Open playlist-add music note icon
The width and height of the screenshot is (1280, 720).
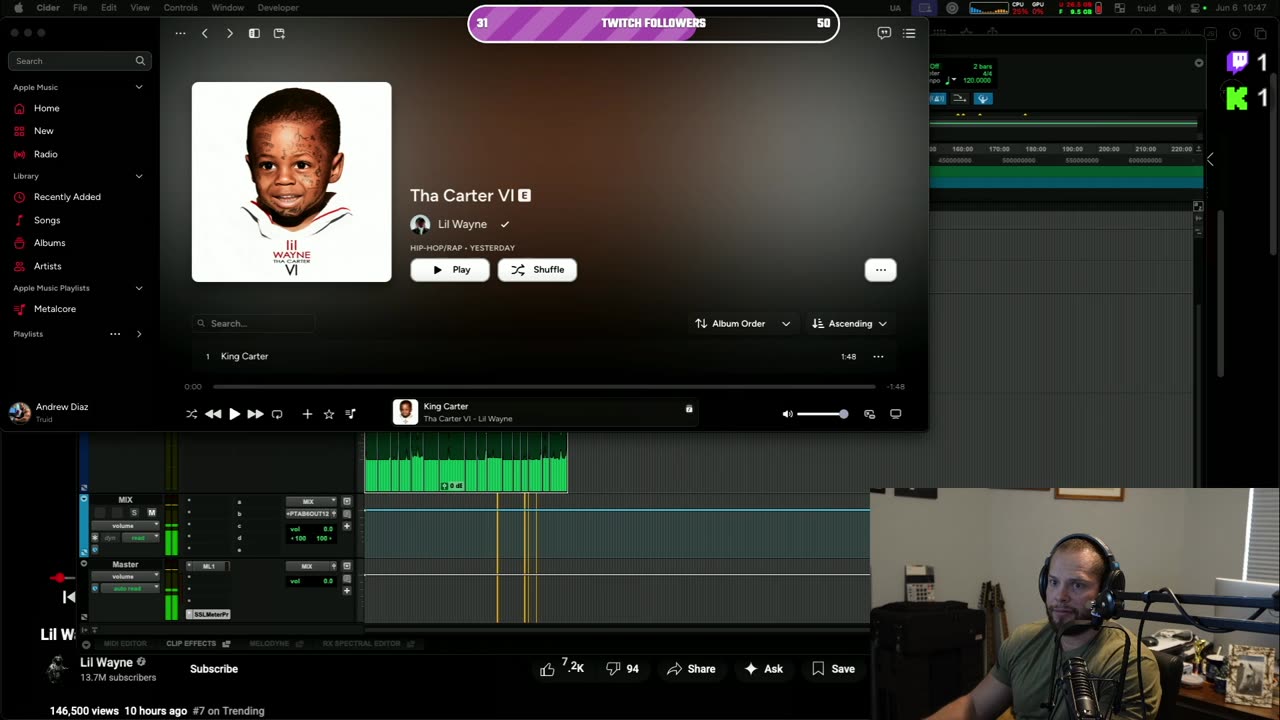350,414
